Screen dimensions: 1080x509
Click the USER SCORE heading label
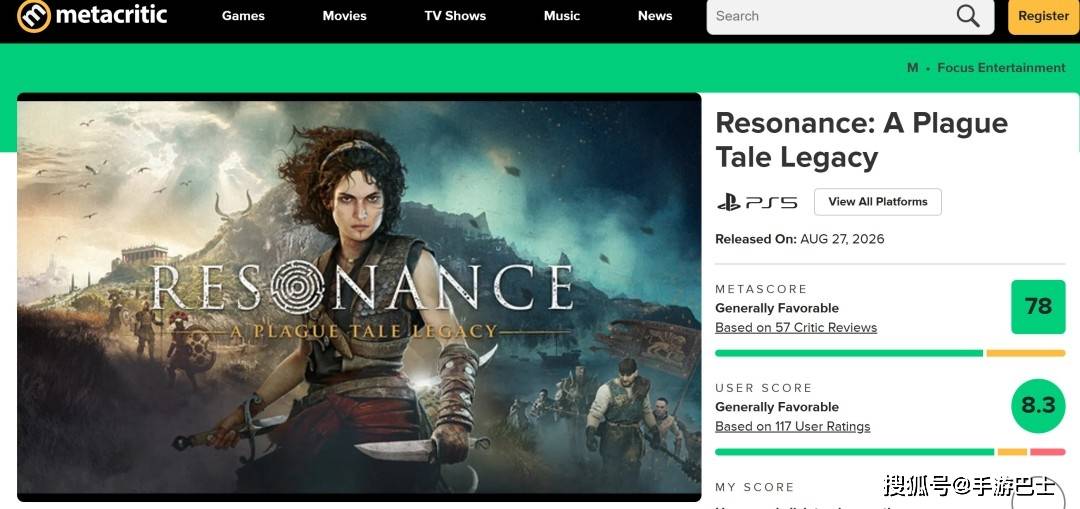click(763, 388)
